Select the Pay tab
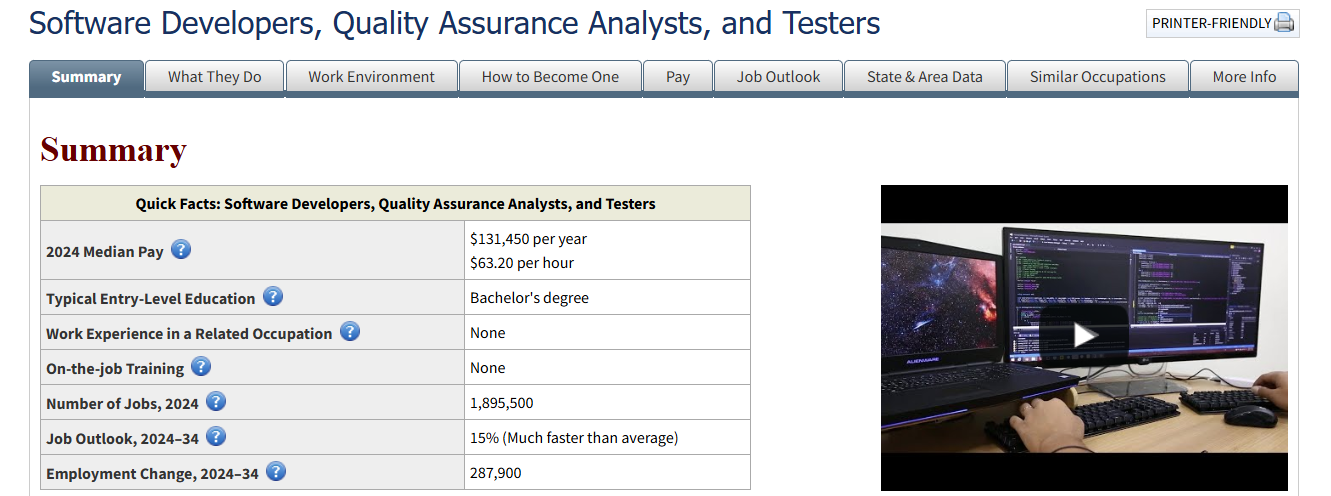This screenshot has height=496, width=1331. (x=678, y=77)
